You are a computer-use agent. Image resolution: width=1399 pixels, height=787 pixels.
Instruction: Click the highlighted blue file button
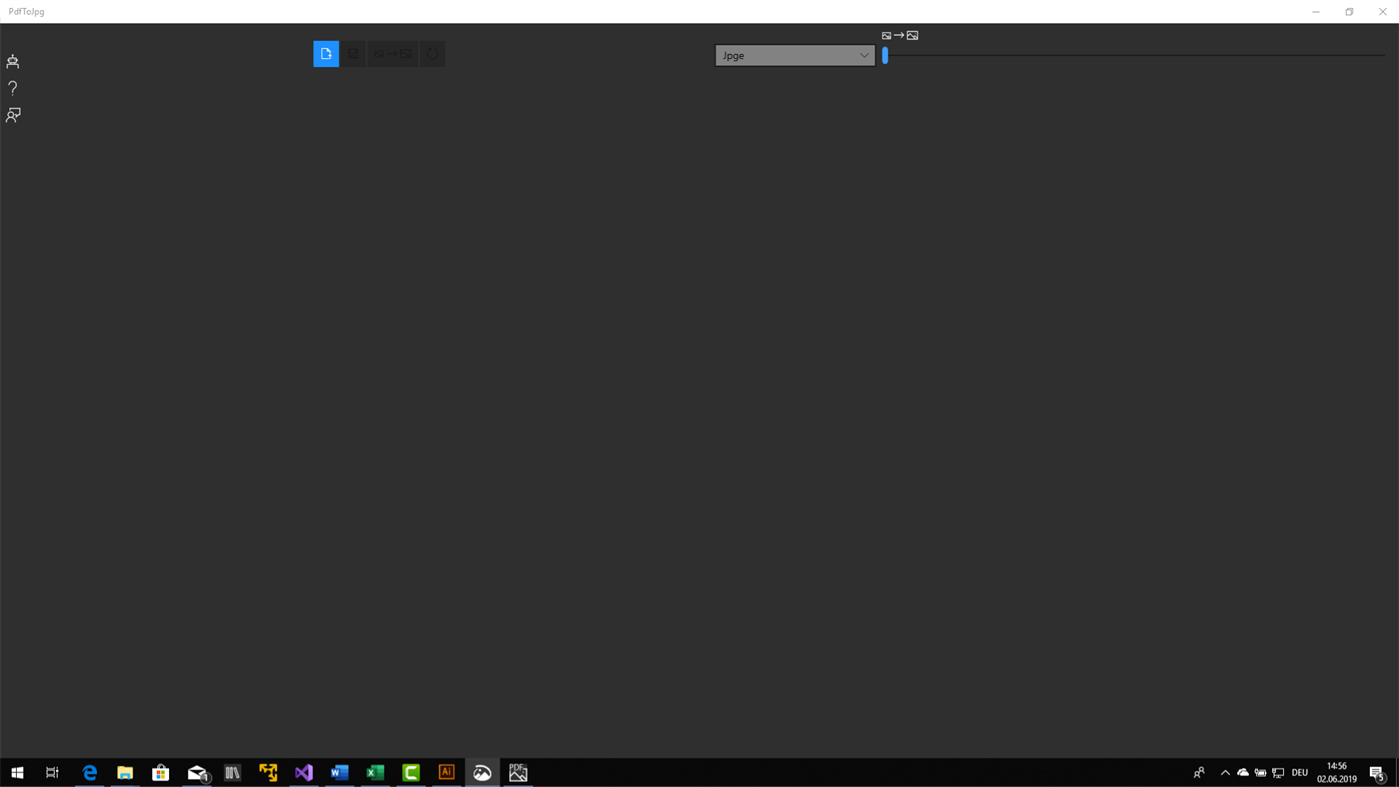326,53
